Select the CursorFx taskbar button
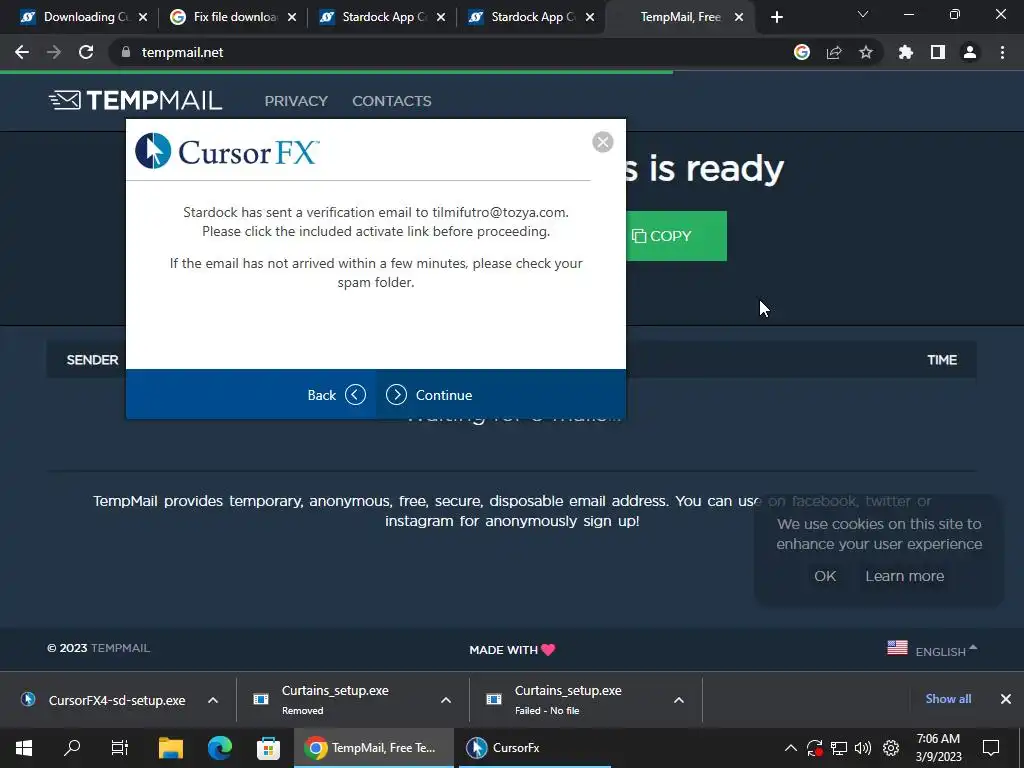 (x=534, y=748)
